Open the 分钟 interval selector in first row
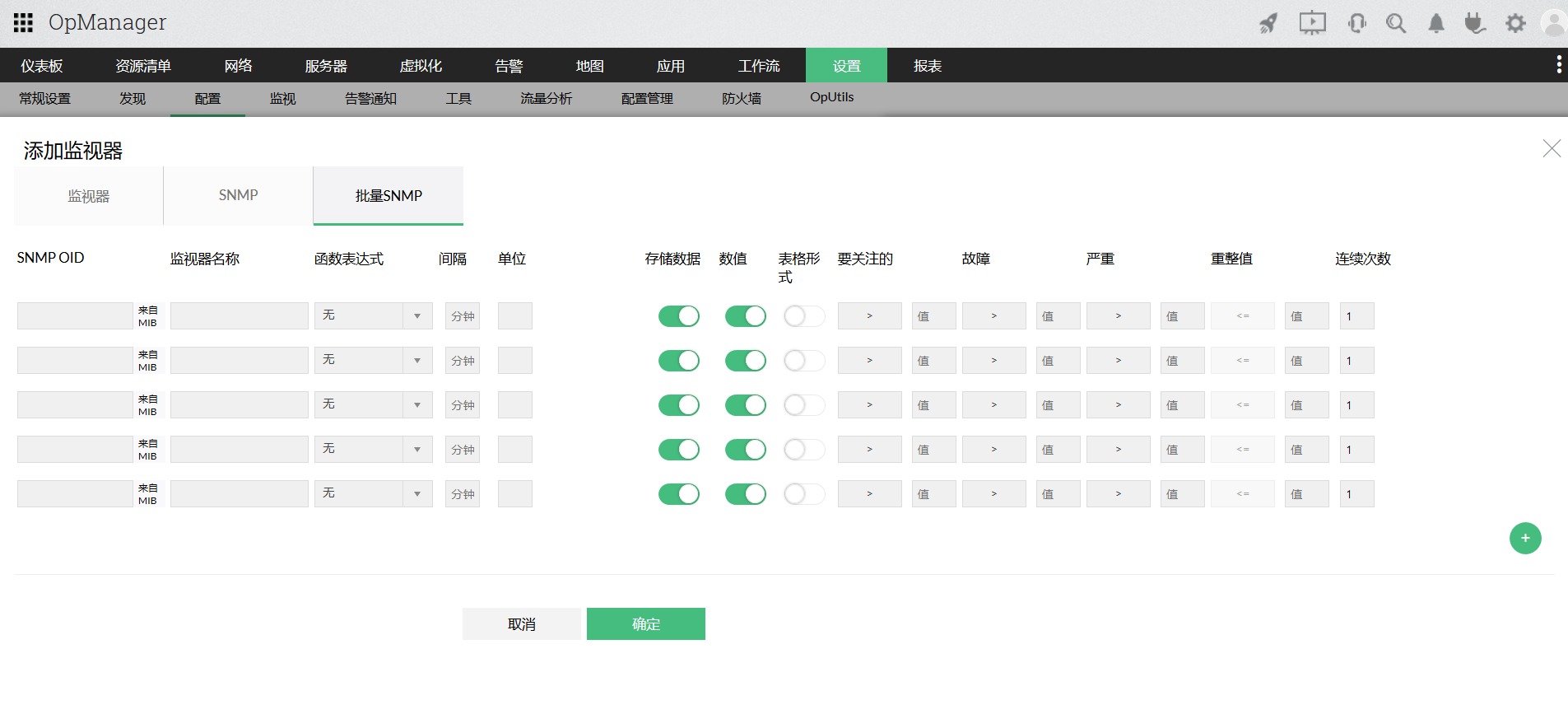The image size is (1568, 705). [463, 316]
